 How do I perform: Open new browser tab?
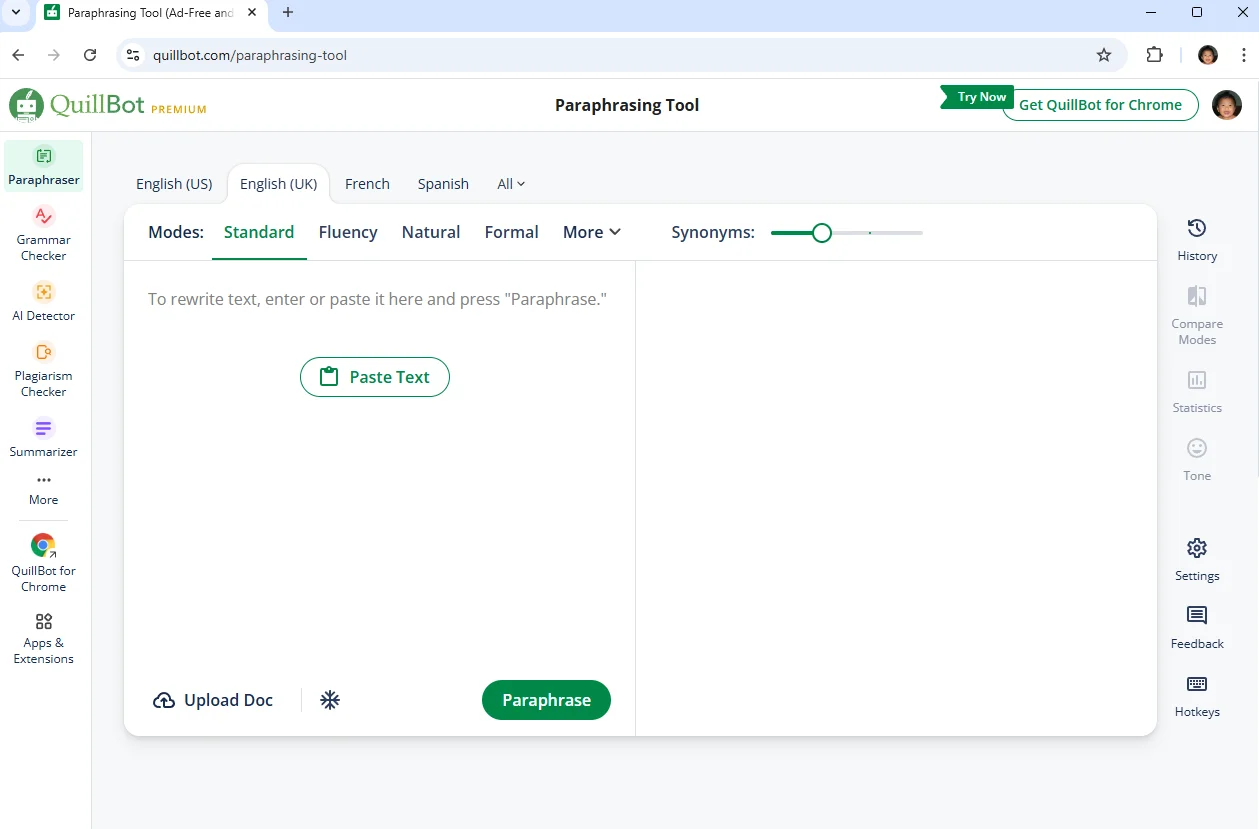288,13
